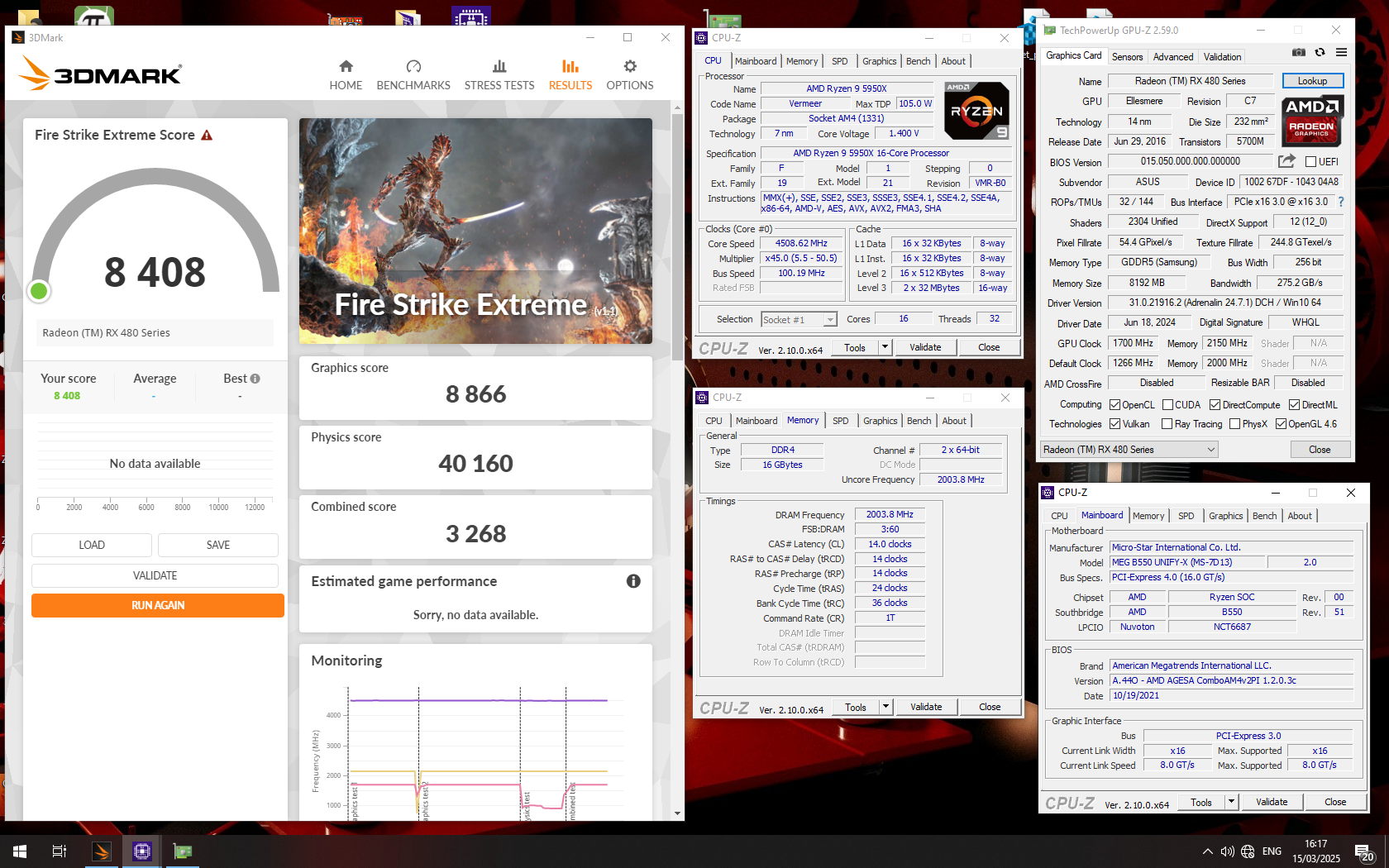
Task: Toggle the OpenGL 4.6 checkbox
Action: coord(1281,424)
